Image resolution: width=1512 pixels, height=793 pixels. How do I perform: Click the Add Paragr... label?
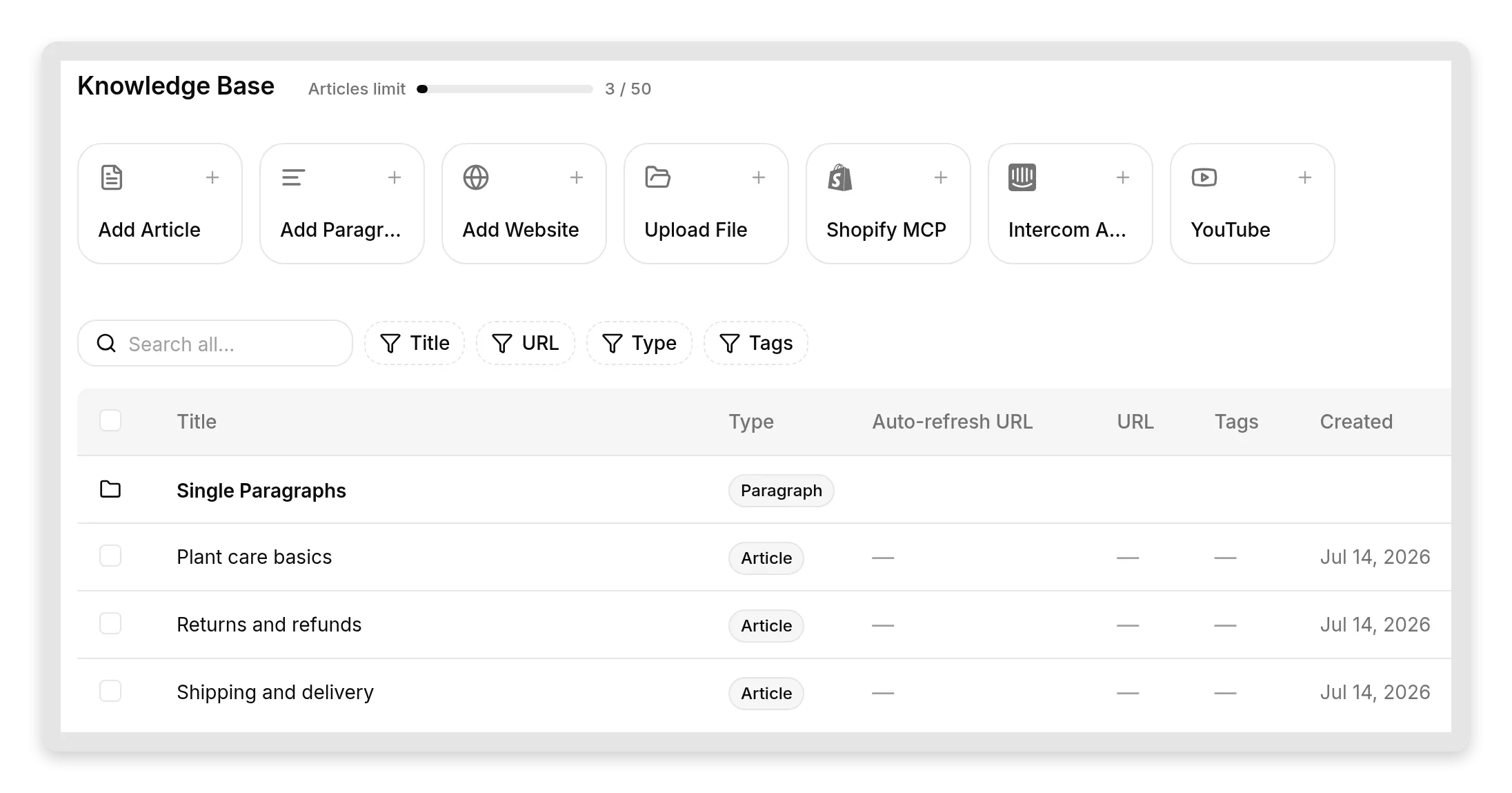tap(341, 230)
